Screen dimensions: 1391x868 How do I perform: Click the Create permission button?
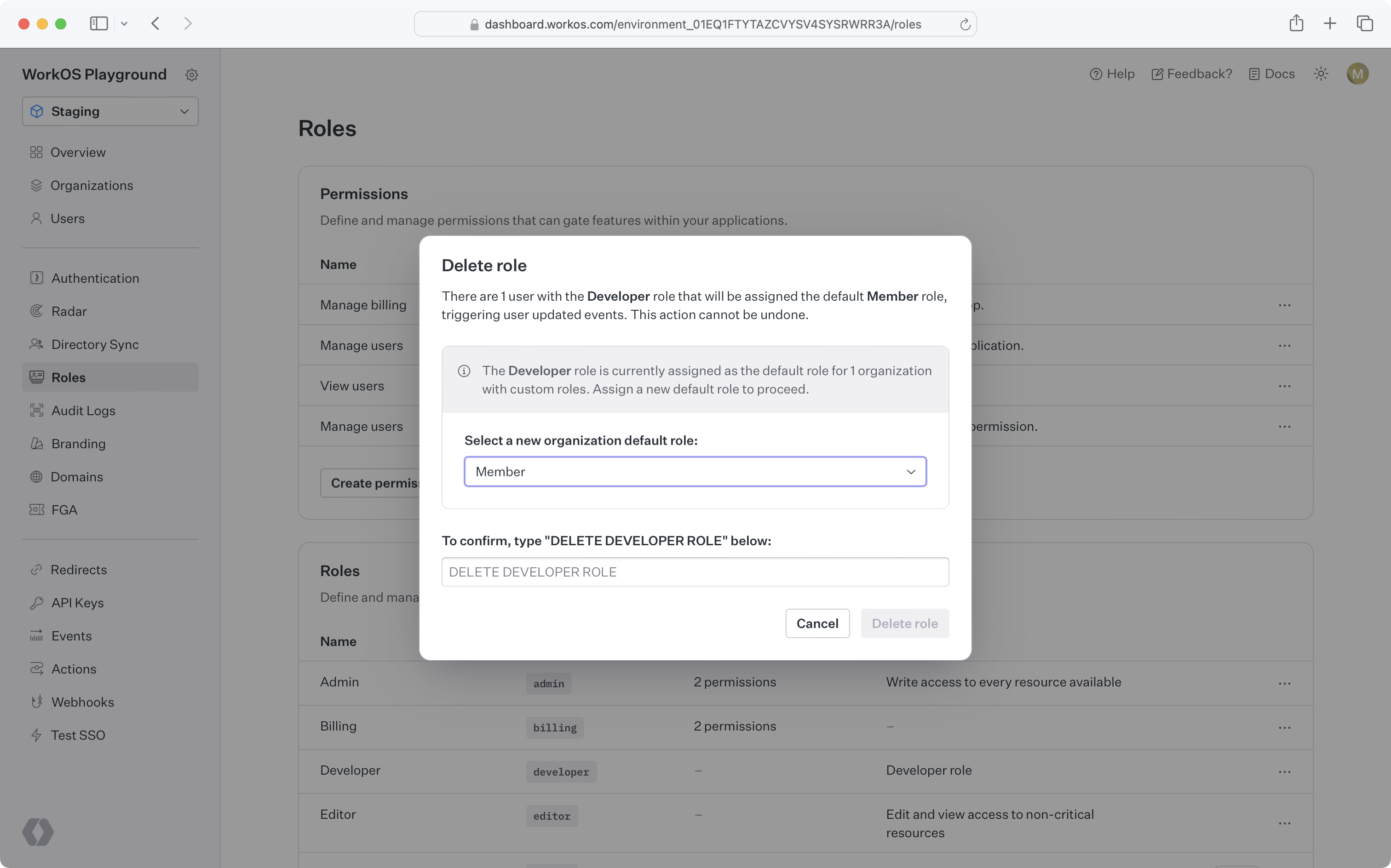(370, 483)
